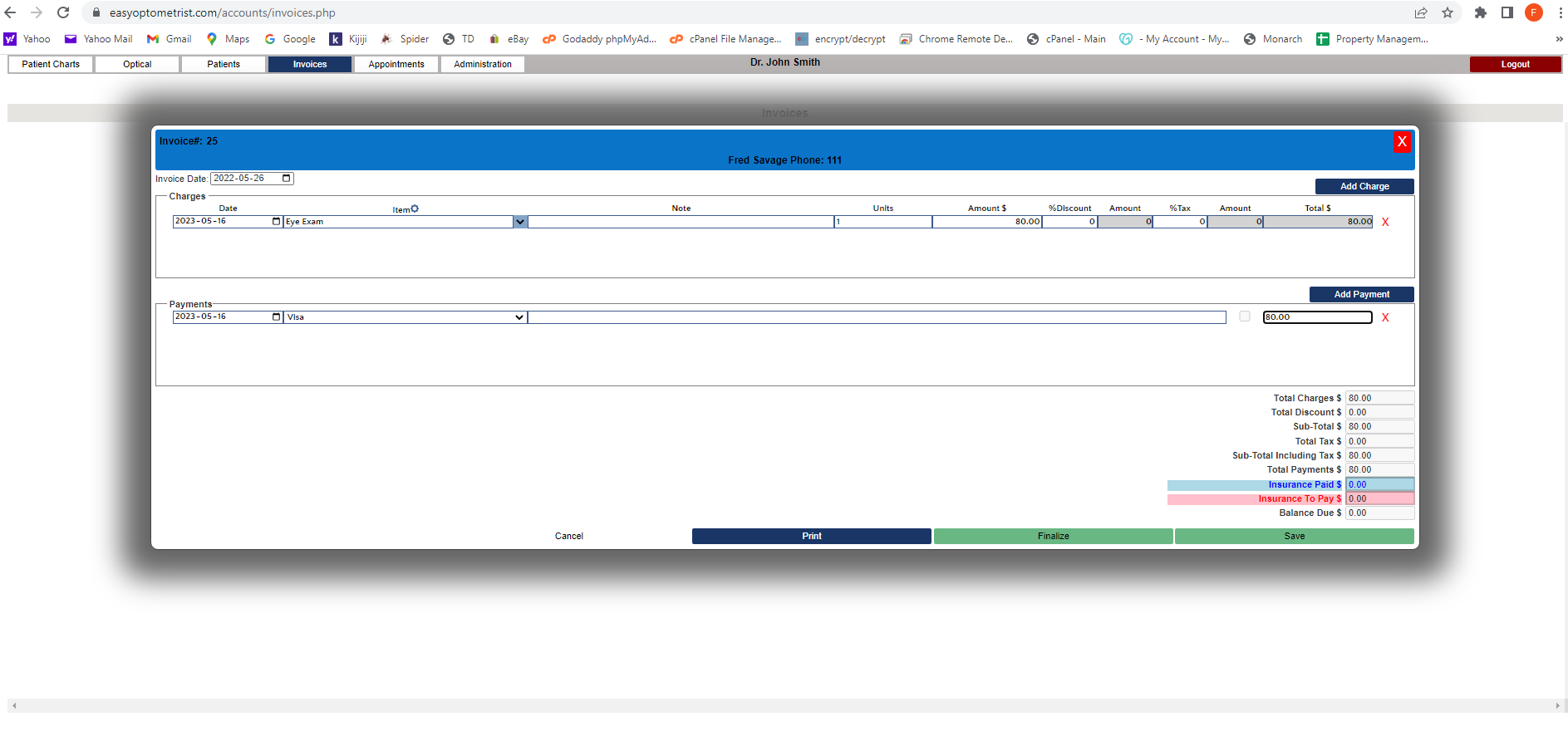The height and width of the screenshot is (741, 1568).
Task: Go to Optical tab
Action: 137,64
